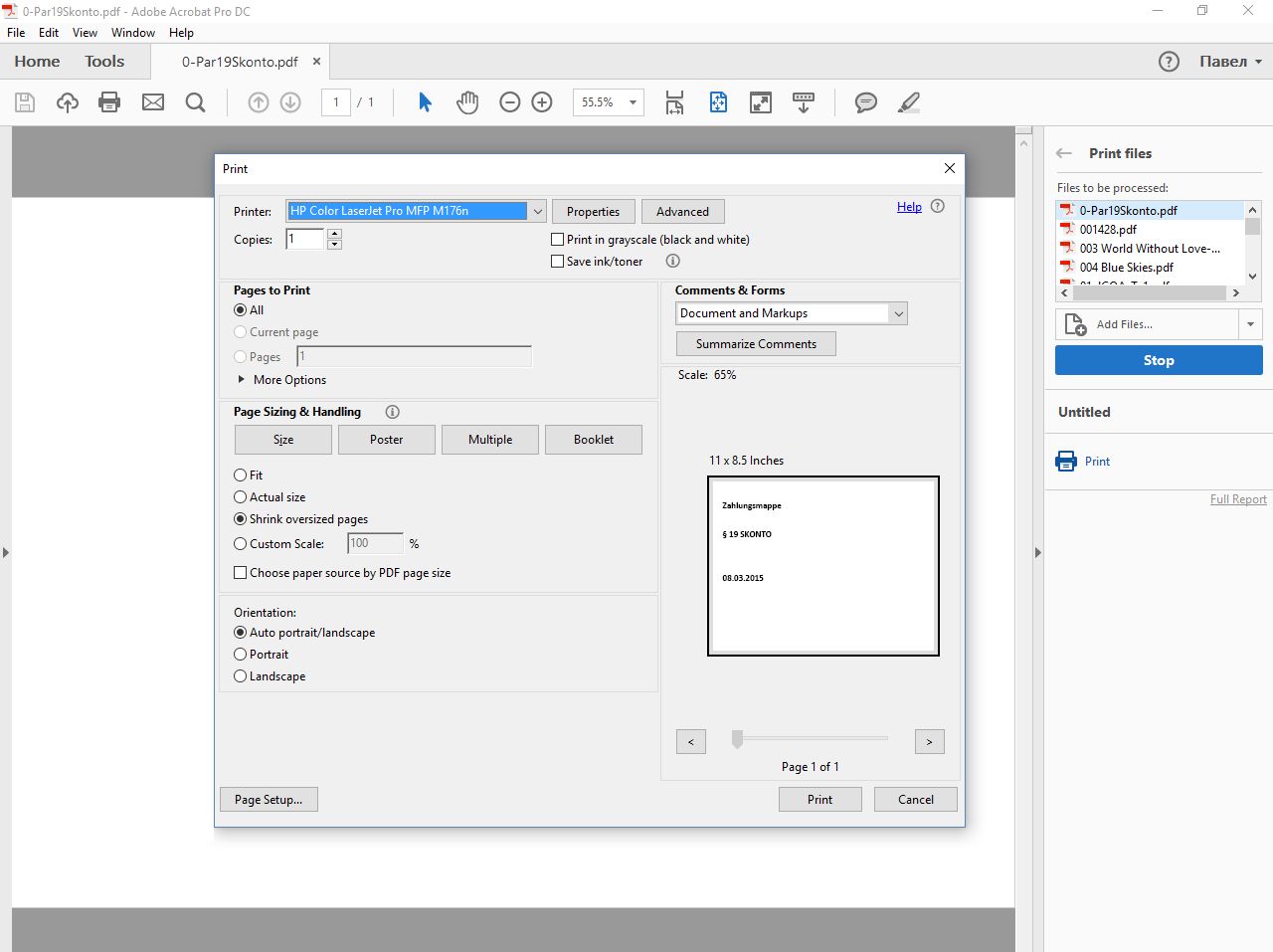The image size is (1273, 952).
Task: Click the fit width scrolling icon
Action: click(x=674, y=101)
